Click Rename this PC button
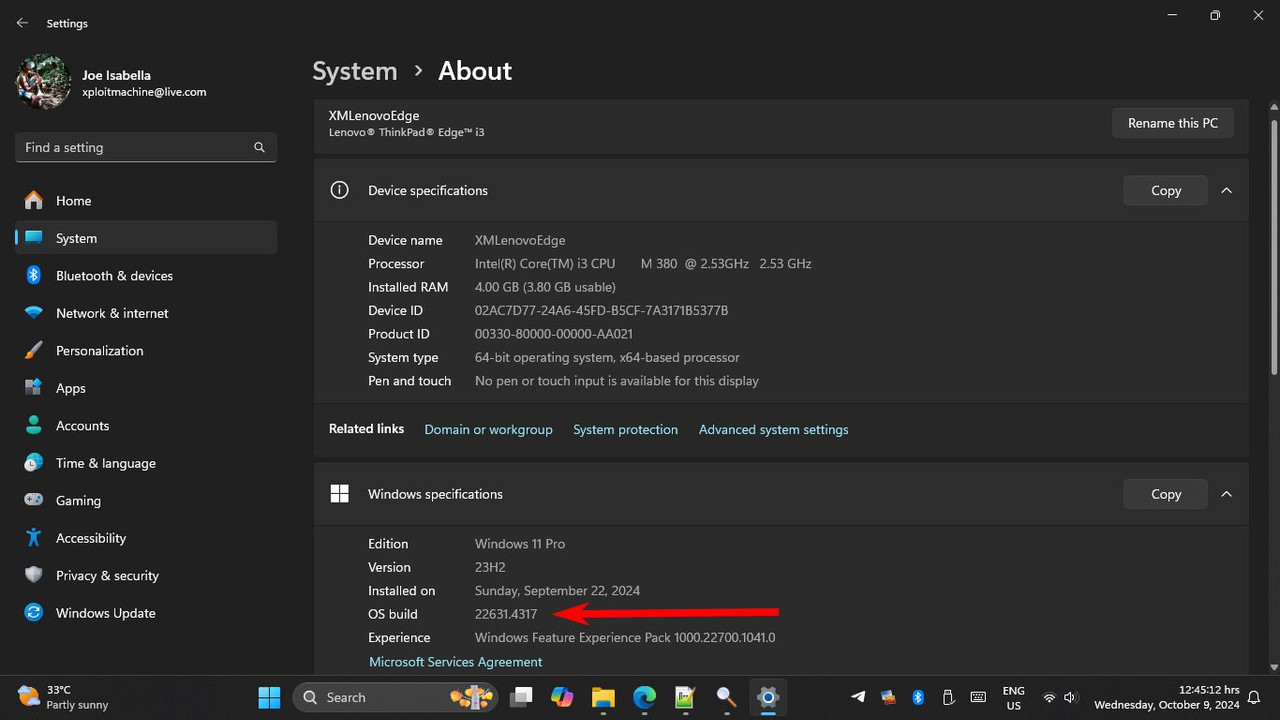The image size is (1280, 720). point(1173,123)
